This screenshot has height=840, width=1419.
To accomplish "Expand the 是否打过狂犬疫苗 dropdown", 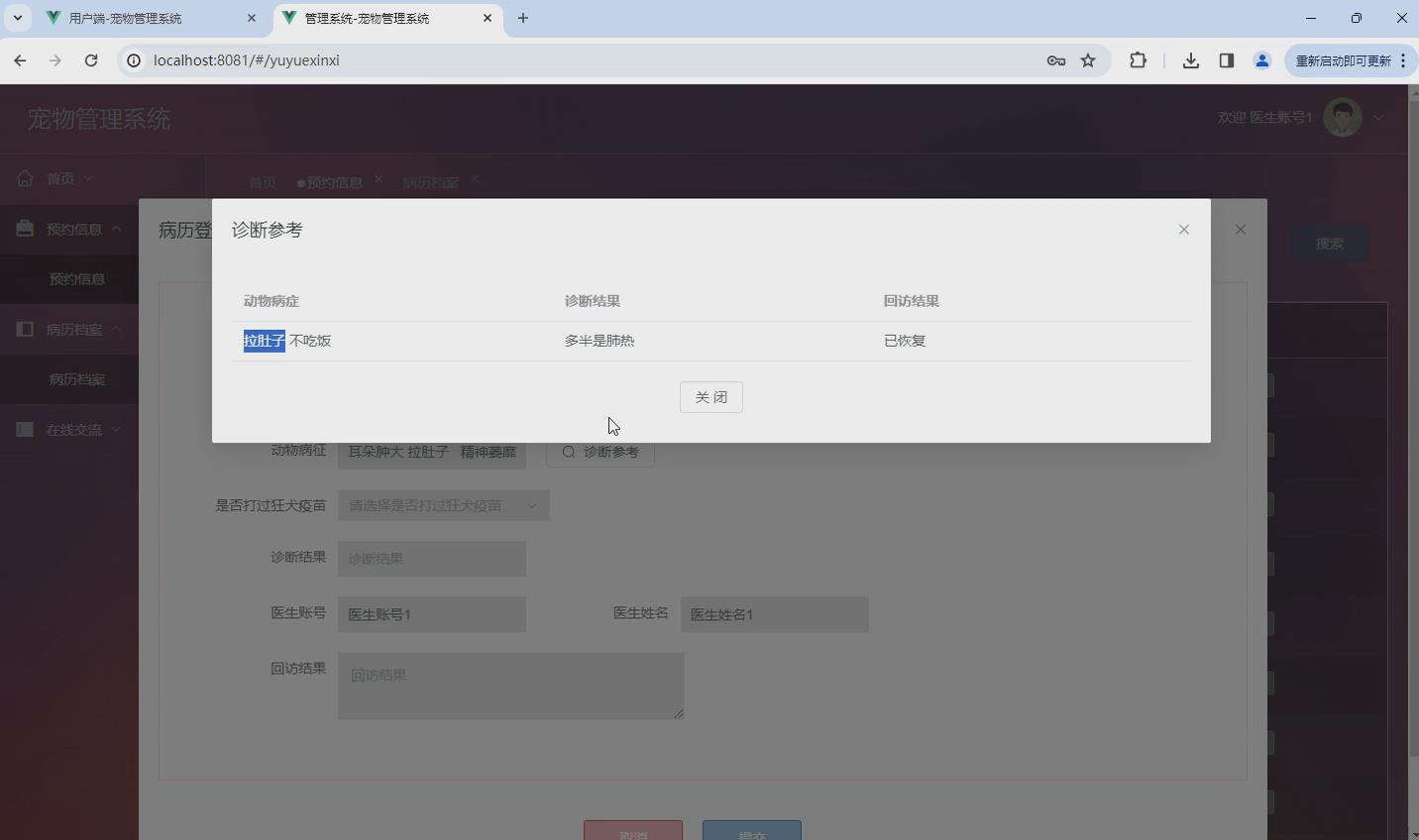I will (443, 505).
